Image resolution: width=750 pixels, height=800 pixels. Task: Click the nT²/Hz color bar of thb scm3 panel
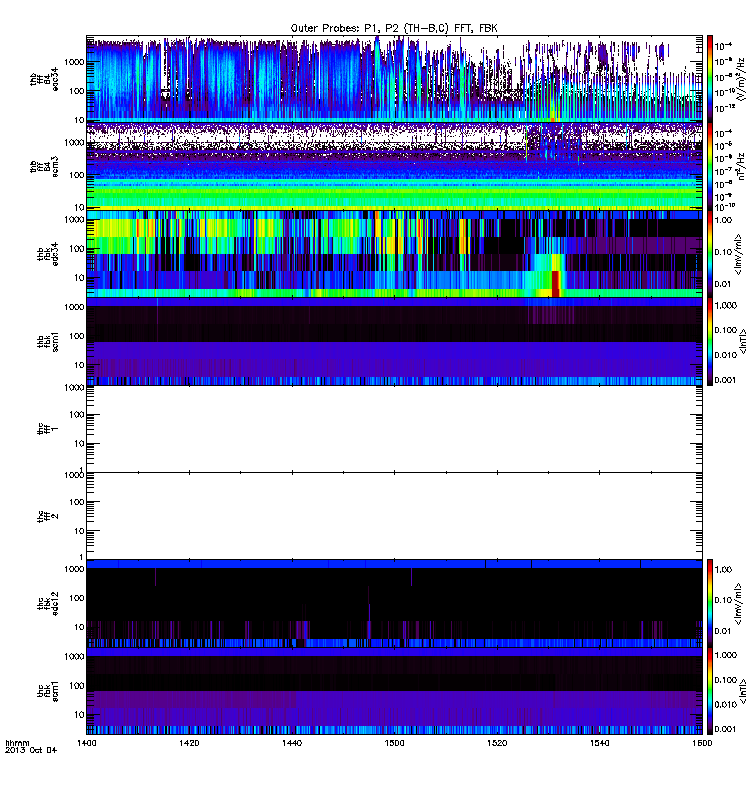click(x=710, y=166)
